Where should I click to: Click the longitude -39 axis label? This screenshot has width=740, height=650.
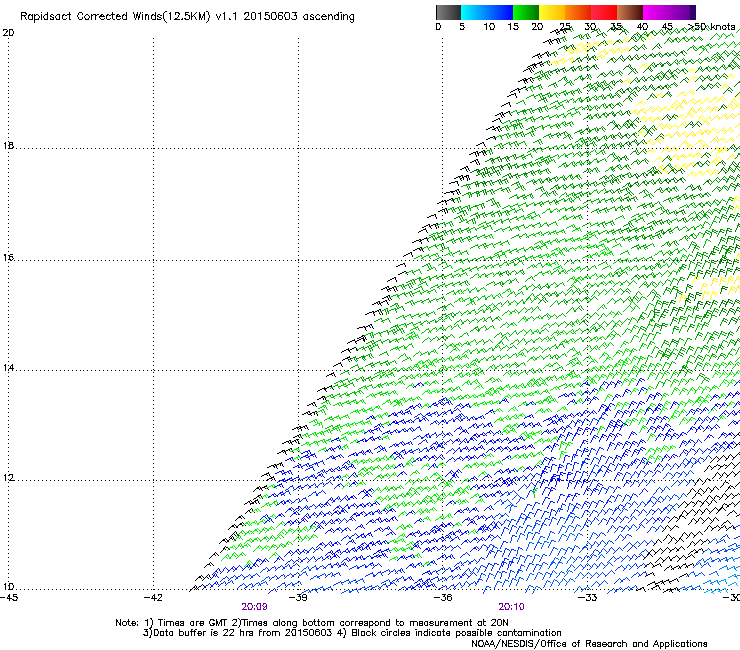pos(298,598)
